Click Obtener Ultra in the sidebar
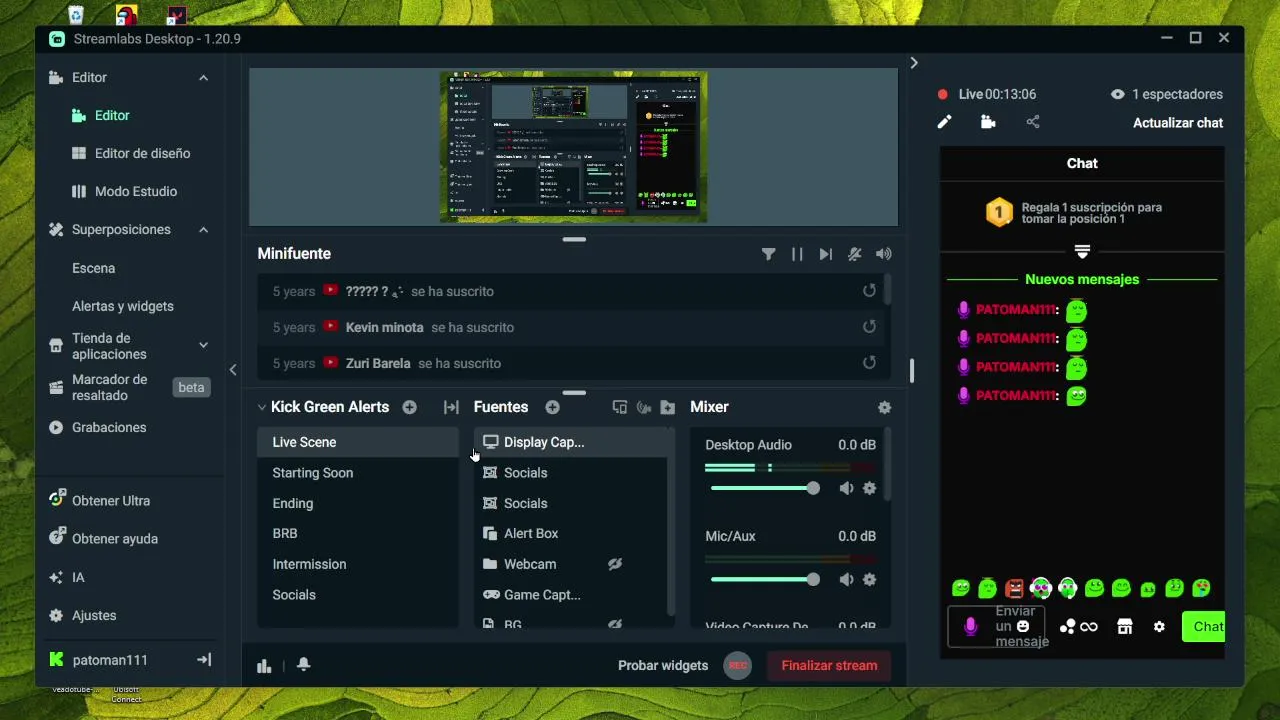 110,501
